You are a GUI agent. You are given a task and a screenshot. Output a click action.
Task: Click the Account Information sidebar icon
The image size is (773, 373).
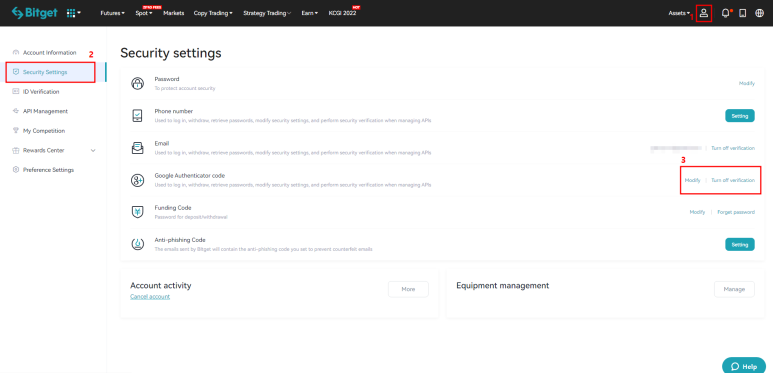click(x=16, y=53)
